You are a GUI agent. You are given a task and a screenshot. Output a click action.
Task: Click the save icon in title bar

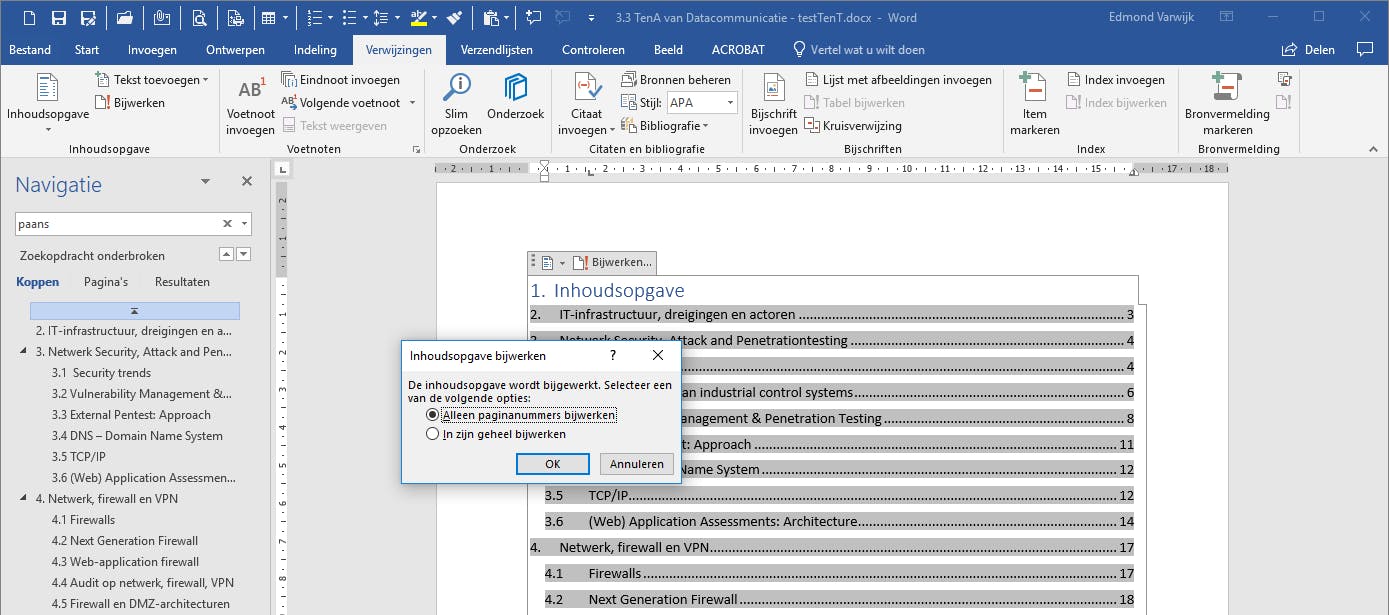click(x=59, y=18)
